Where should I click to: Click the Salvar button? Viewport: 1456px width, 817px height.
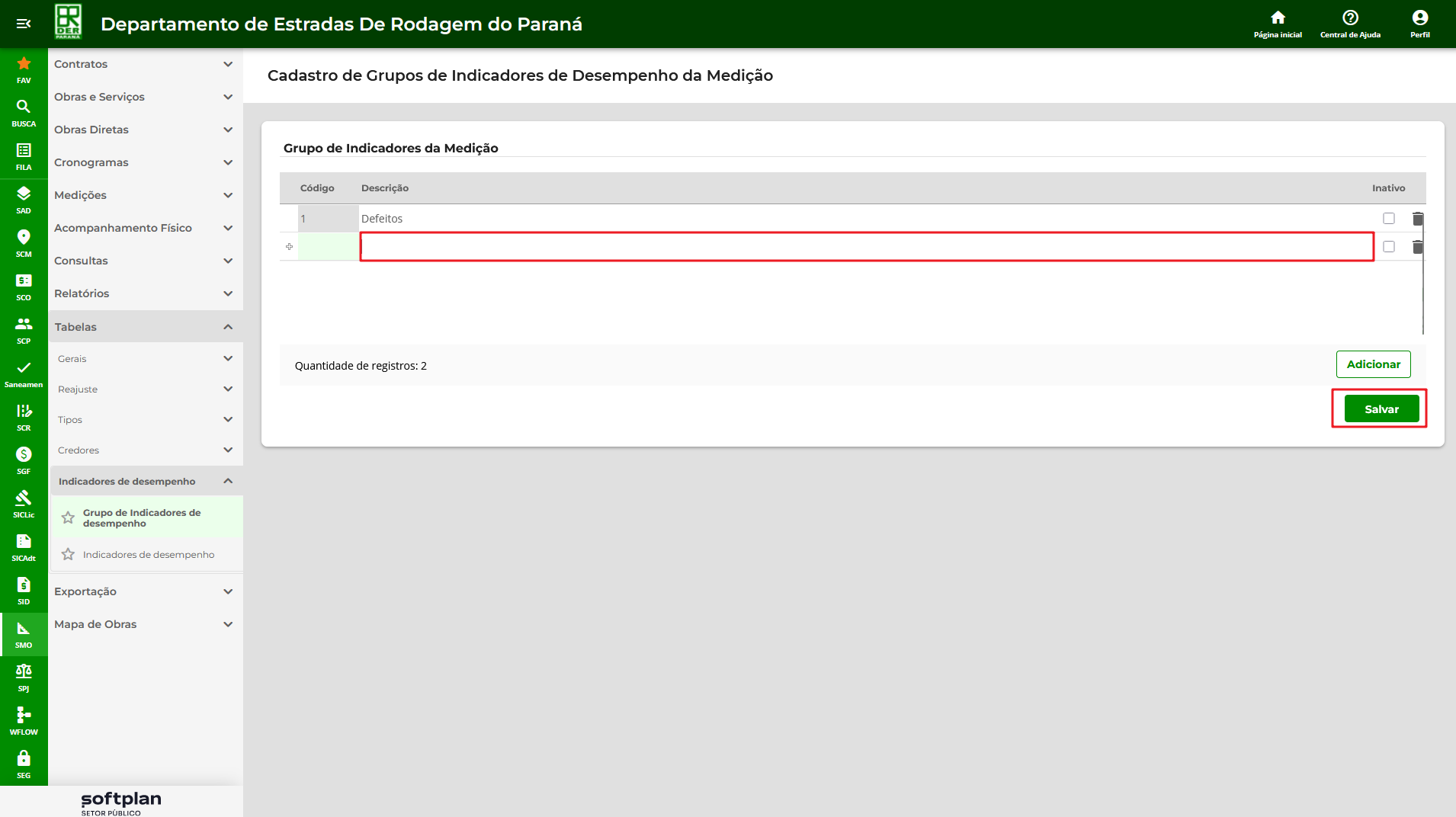tap(1381, 409)
